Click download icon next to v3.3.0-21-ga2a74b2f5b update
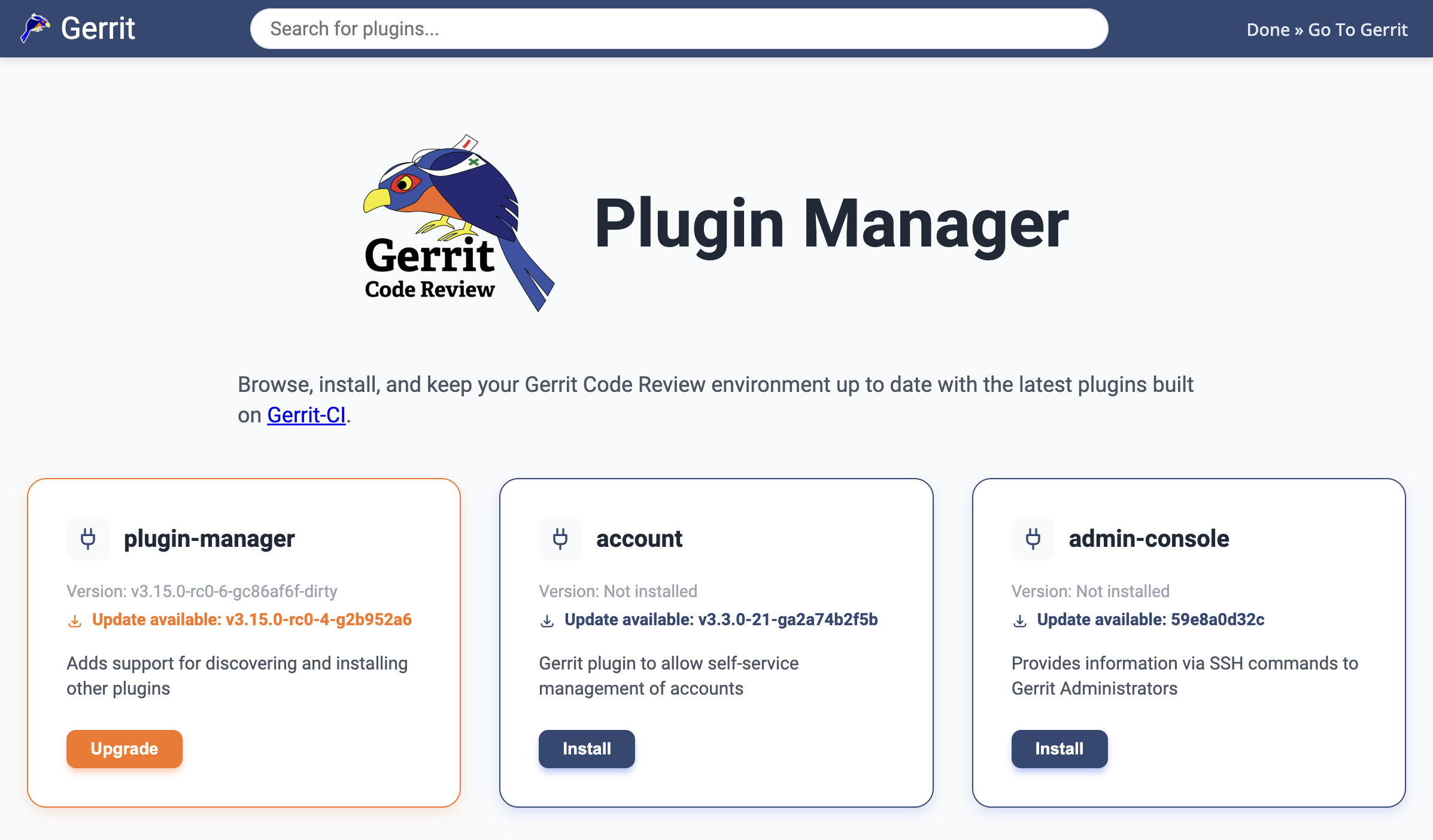1433x840 pixels. click(547, 621)
